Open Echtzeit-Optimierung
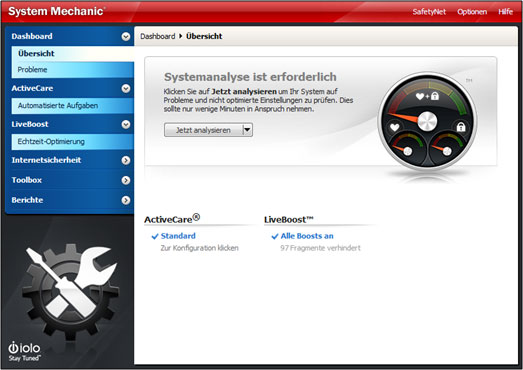The height and width of the screenshot is (370, 523). (x=73, y=141)
